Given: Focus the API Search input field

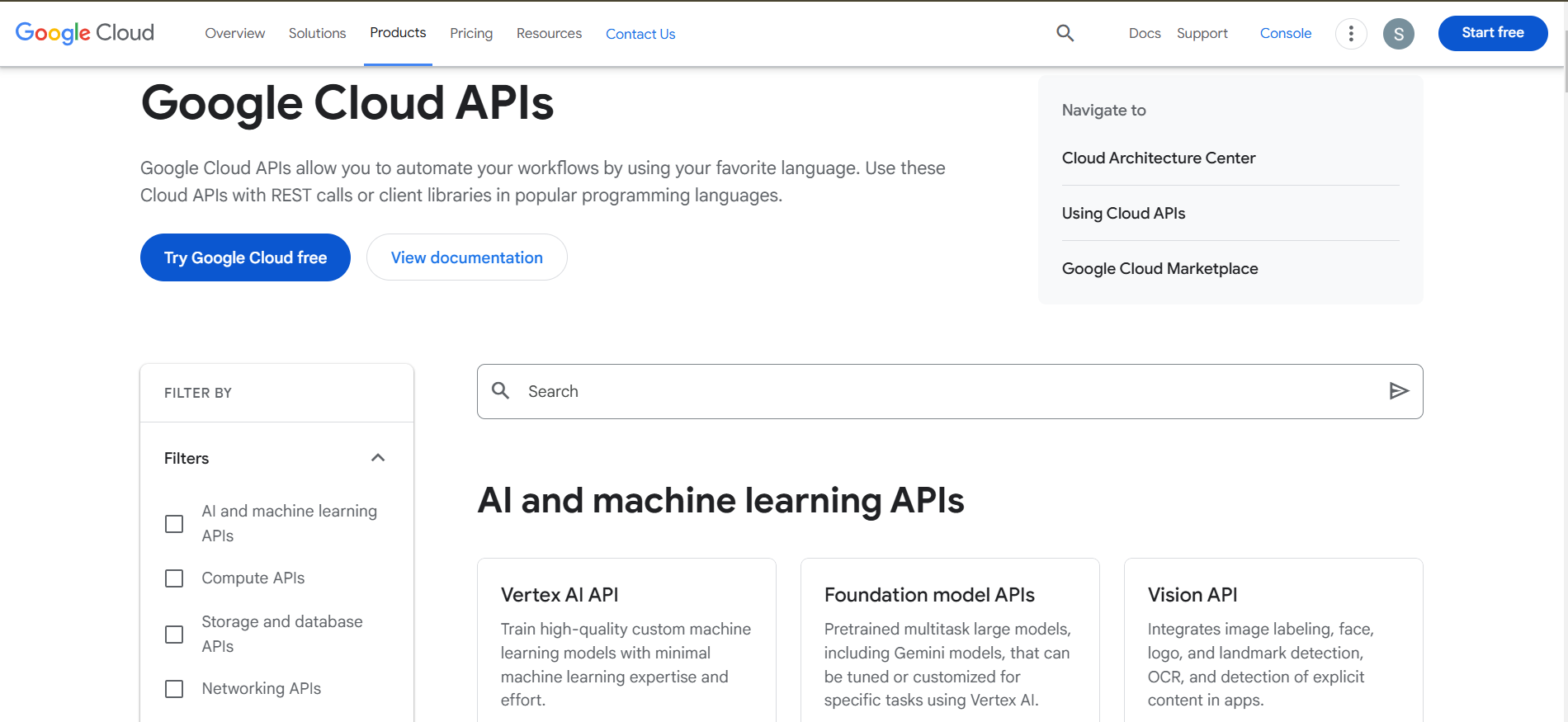Looking at the screenshot, I should click(950, 391).
